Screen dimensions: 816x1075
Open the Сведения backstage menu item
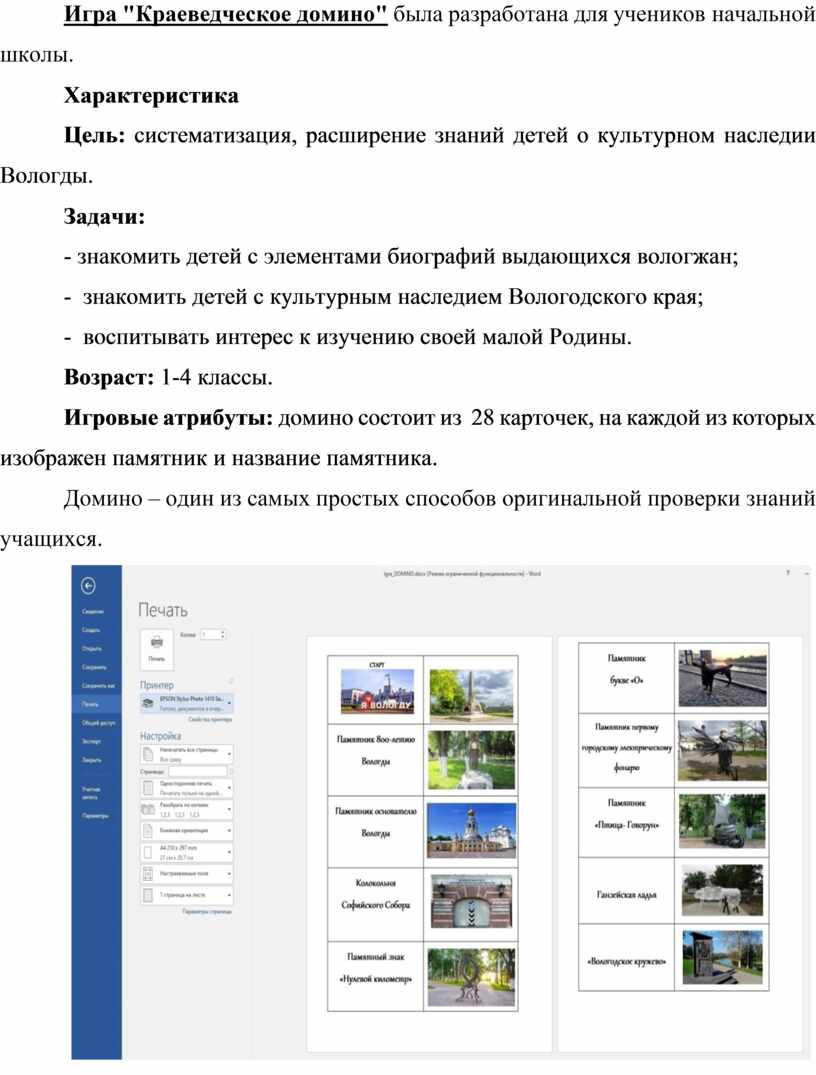coord(91,611)
